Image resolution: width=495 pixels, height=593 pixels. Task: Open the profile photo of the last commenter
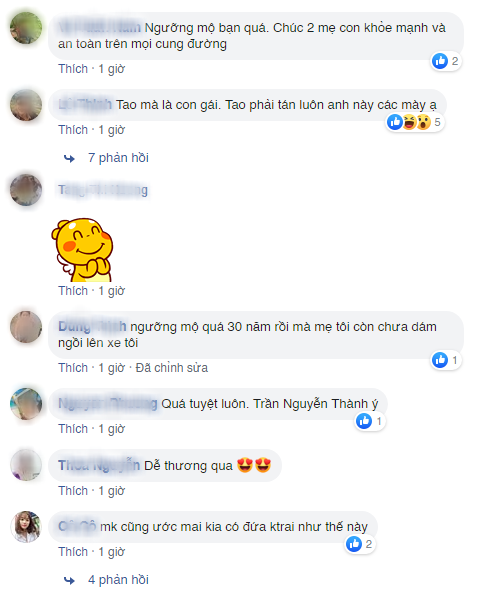(26, 527)
